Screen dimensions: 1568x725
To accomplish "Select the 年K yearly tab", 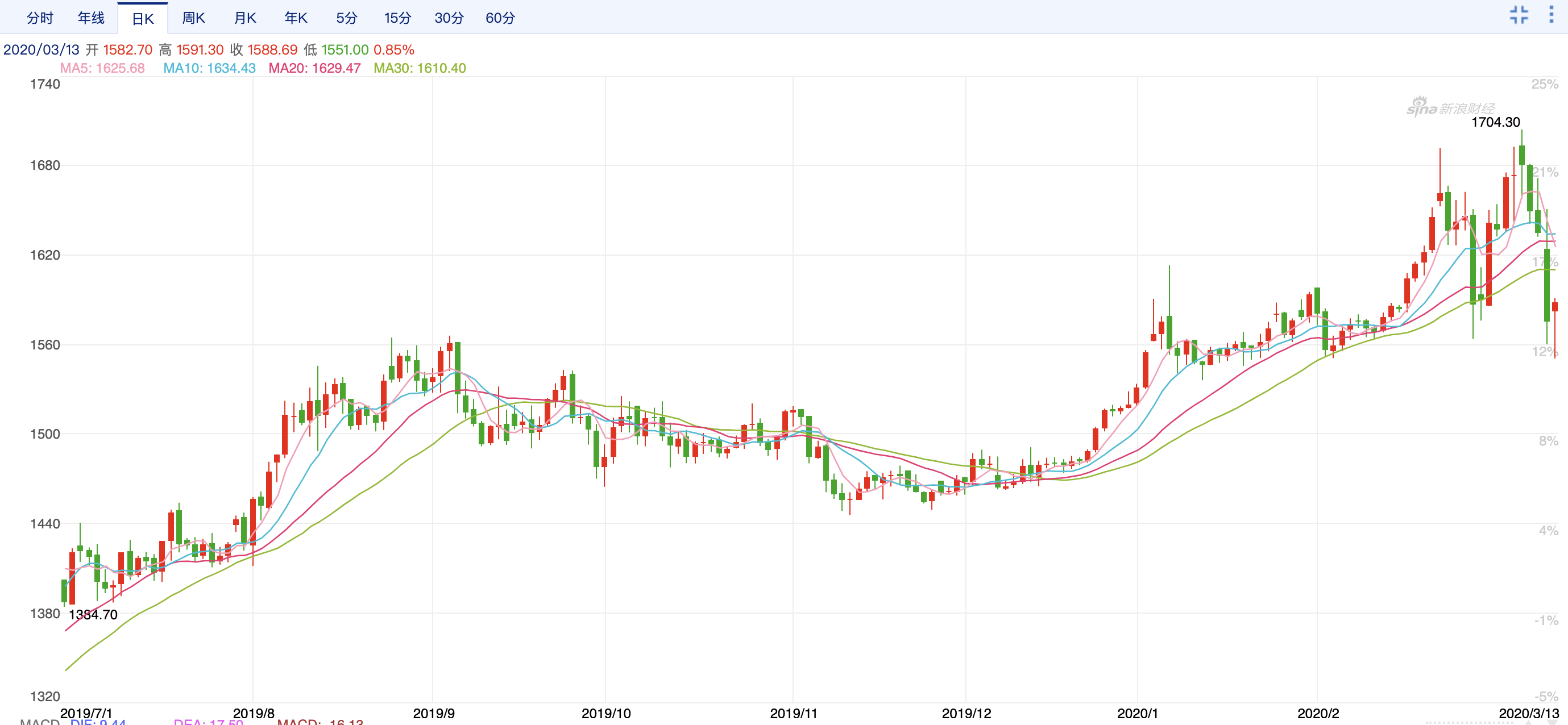I will 296,18.
